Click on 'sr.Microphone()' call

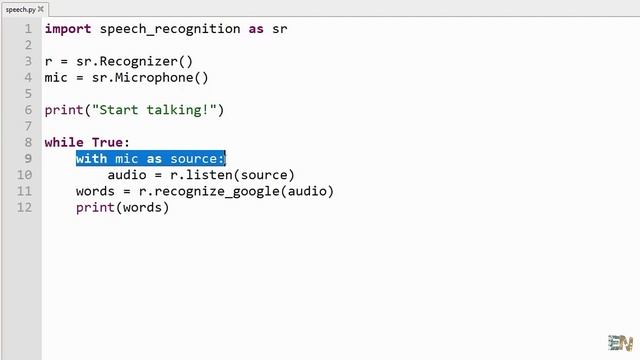(x=150, y=78)
